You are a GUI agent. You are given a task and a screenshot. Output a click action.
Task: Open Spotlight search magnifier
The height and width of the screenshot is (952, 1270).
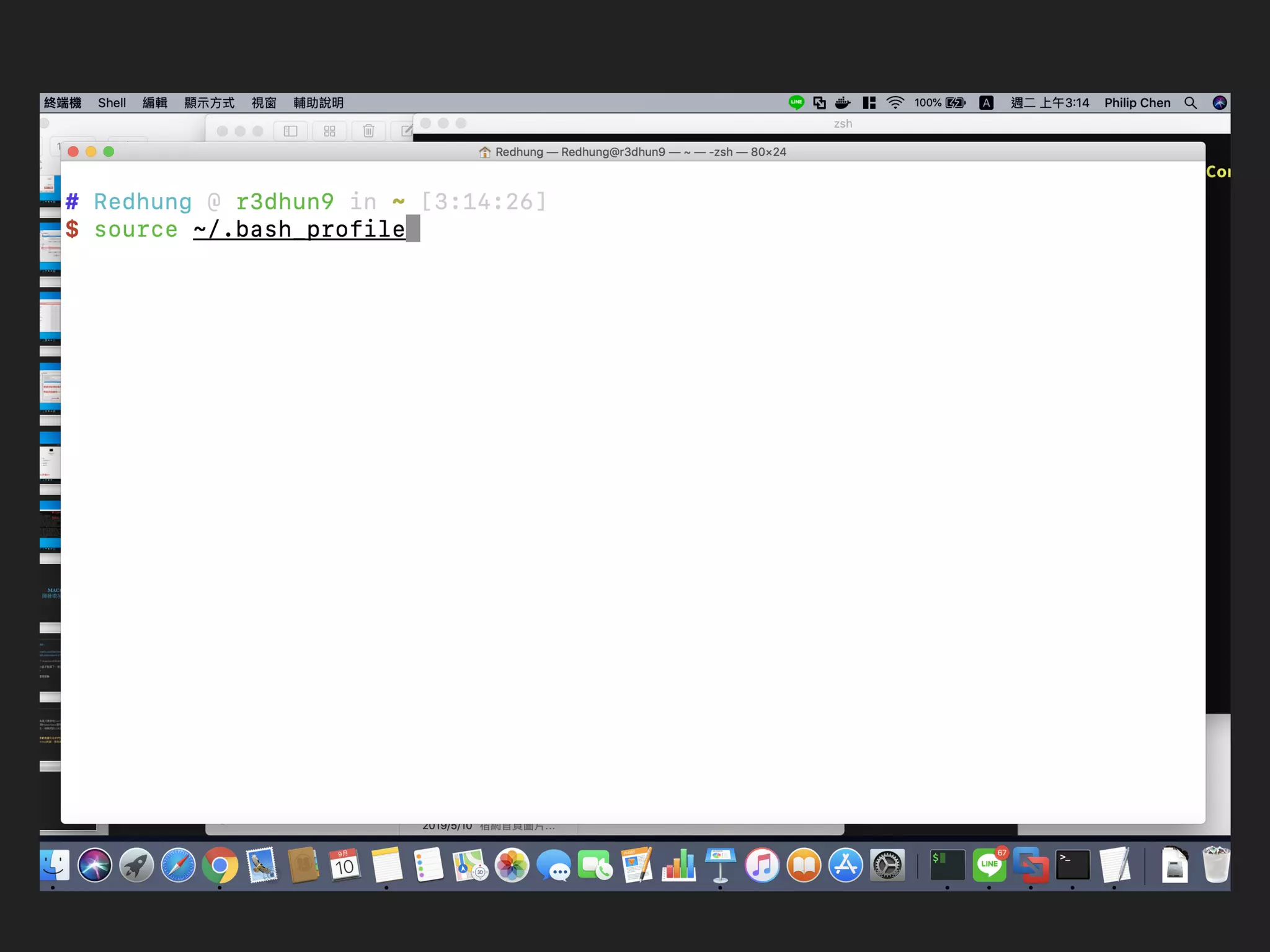[x=1190, y=103]
